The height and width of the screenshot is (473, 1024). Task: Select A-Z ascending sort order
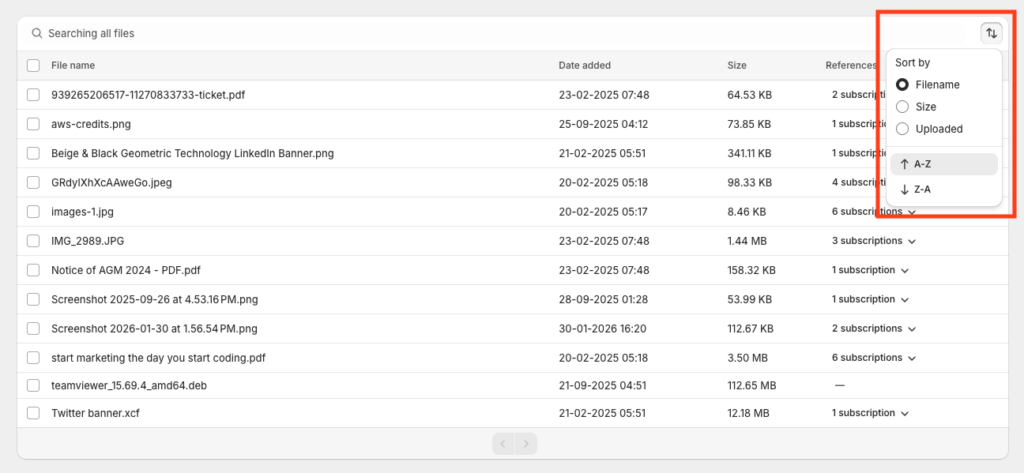tap(943, 164)
